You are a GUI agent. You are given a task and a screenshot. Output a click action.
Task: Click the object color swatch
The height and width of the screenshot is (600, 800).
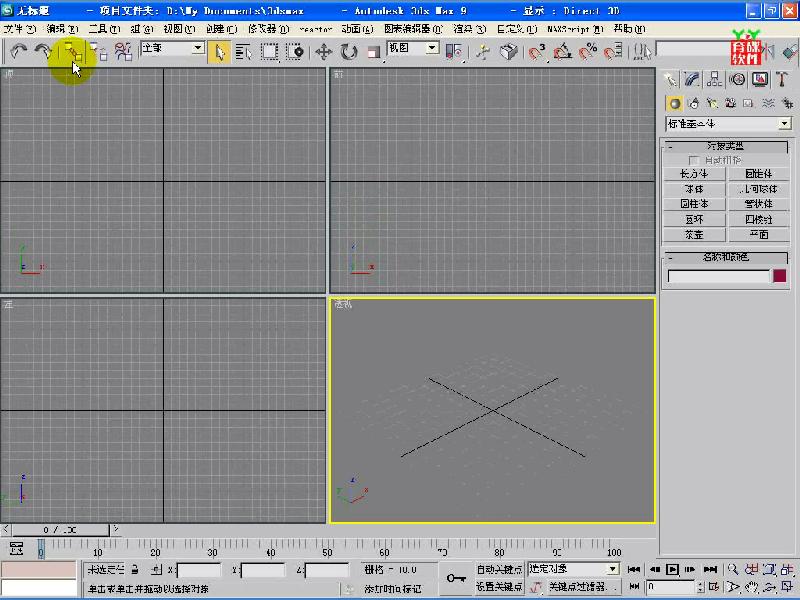(780, 276)
